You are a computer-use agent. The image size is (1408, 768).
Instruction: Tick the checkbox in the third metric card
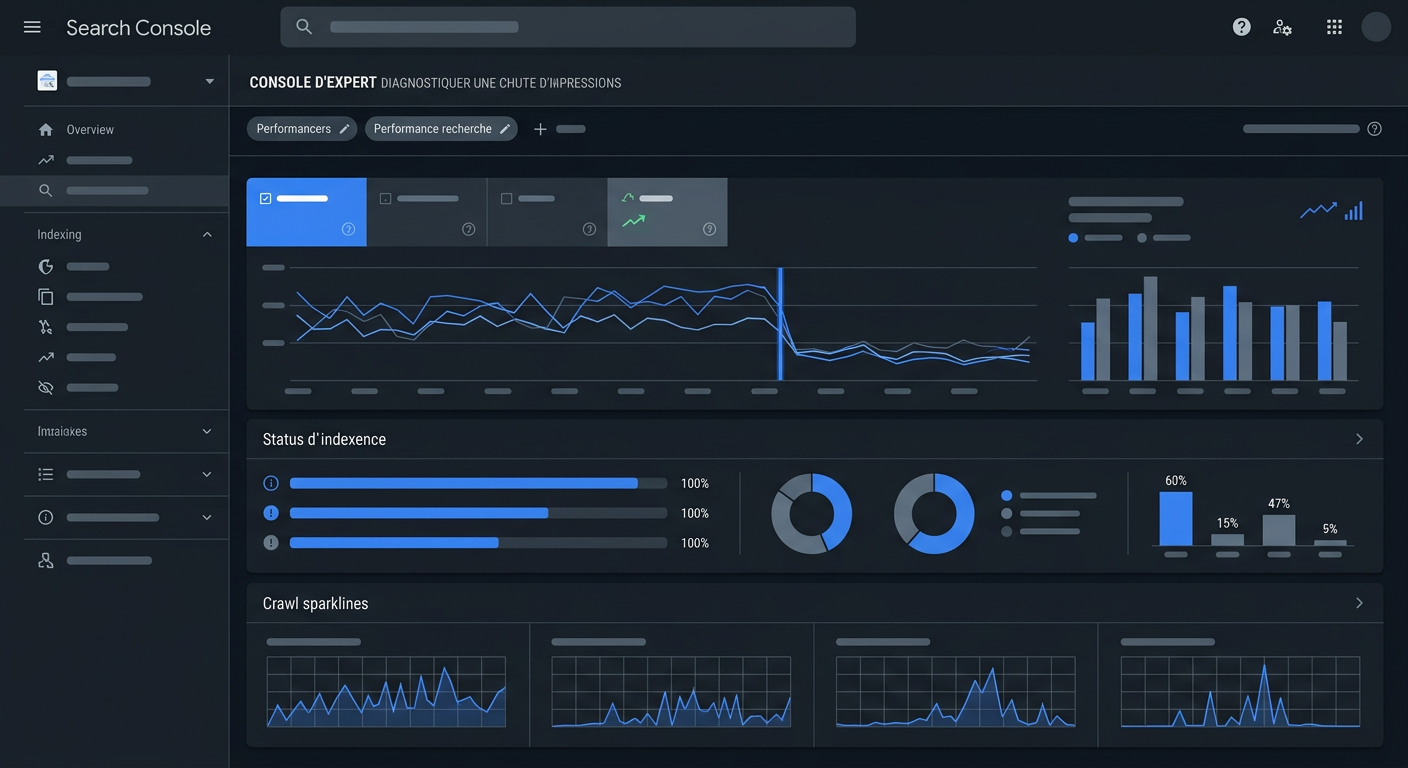tap(506, 199)
